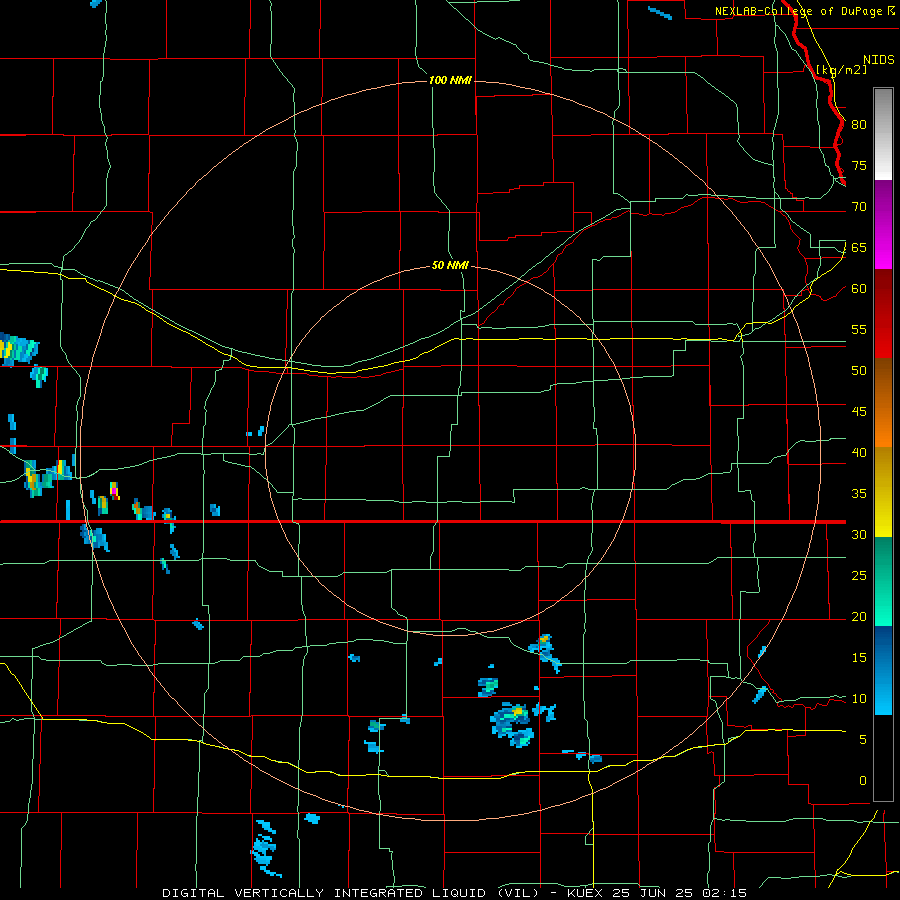Image resolution: width=900 pixels, height=900 pixels.
Task: Click the 100 NMI range ring label
Action: click(450, 80)
